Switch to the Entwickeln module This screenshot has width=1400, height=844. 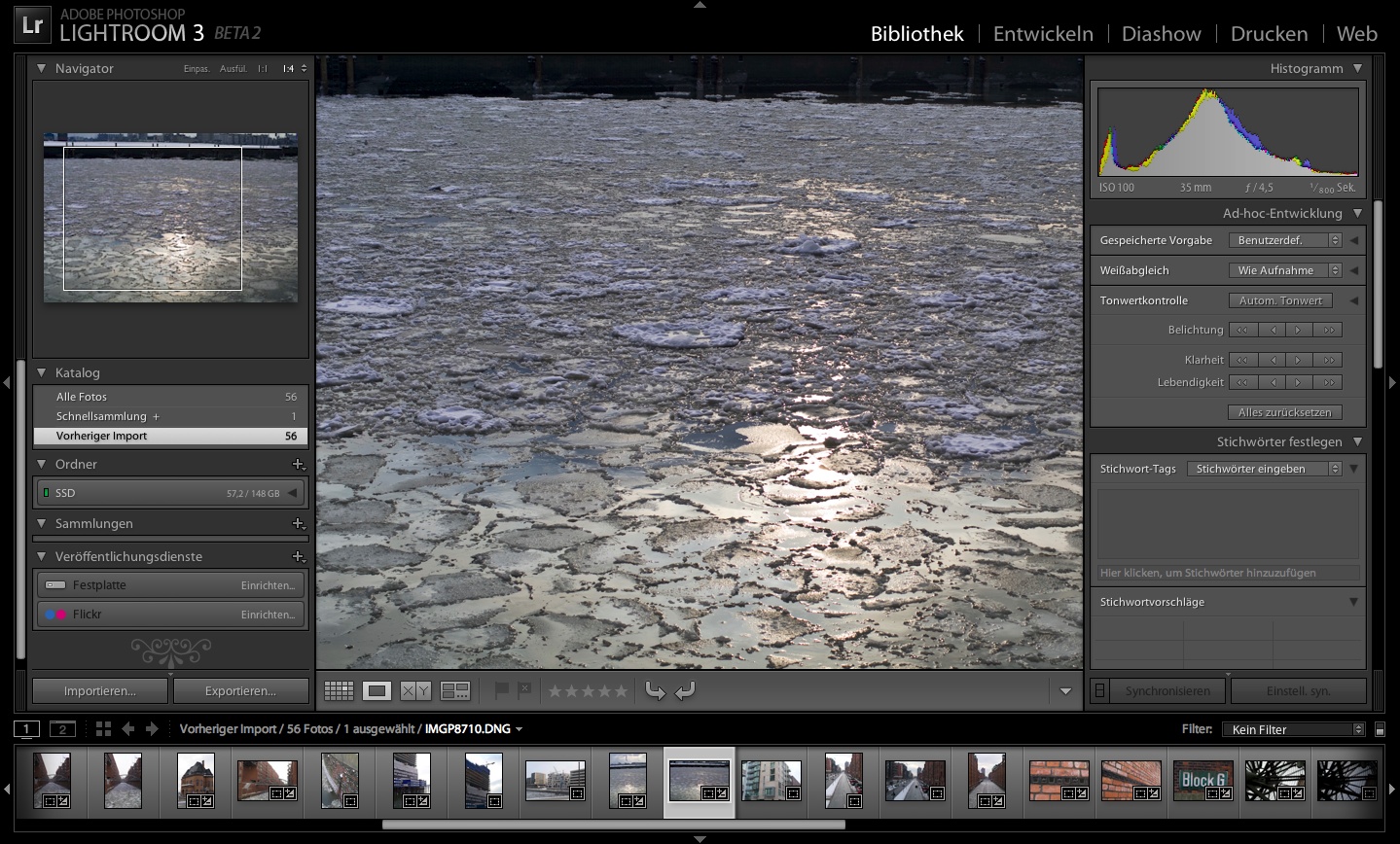(x=1042, y=33)
